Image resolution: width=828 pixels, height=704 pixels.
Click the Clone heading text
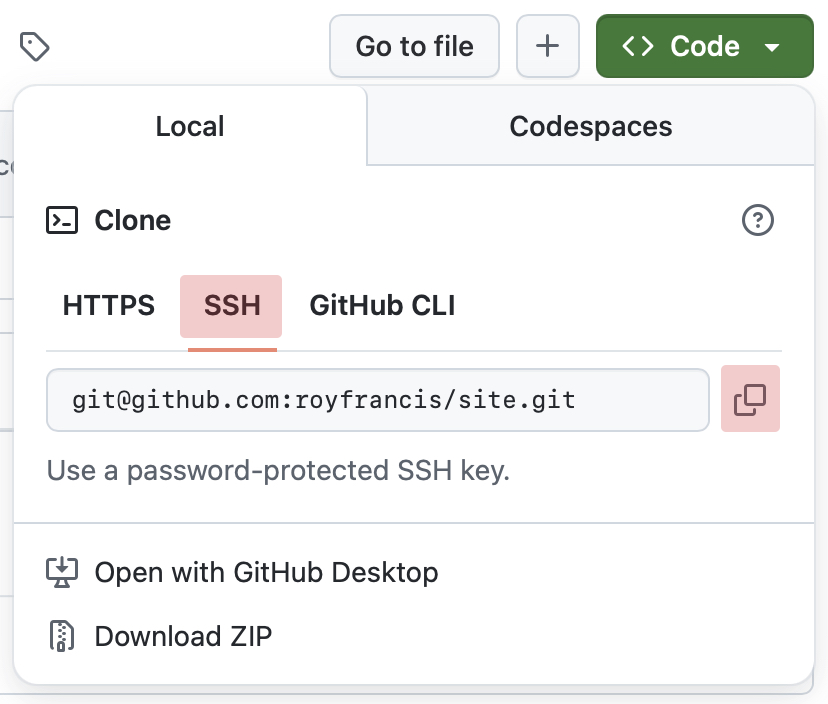133,220
